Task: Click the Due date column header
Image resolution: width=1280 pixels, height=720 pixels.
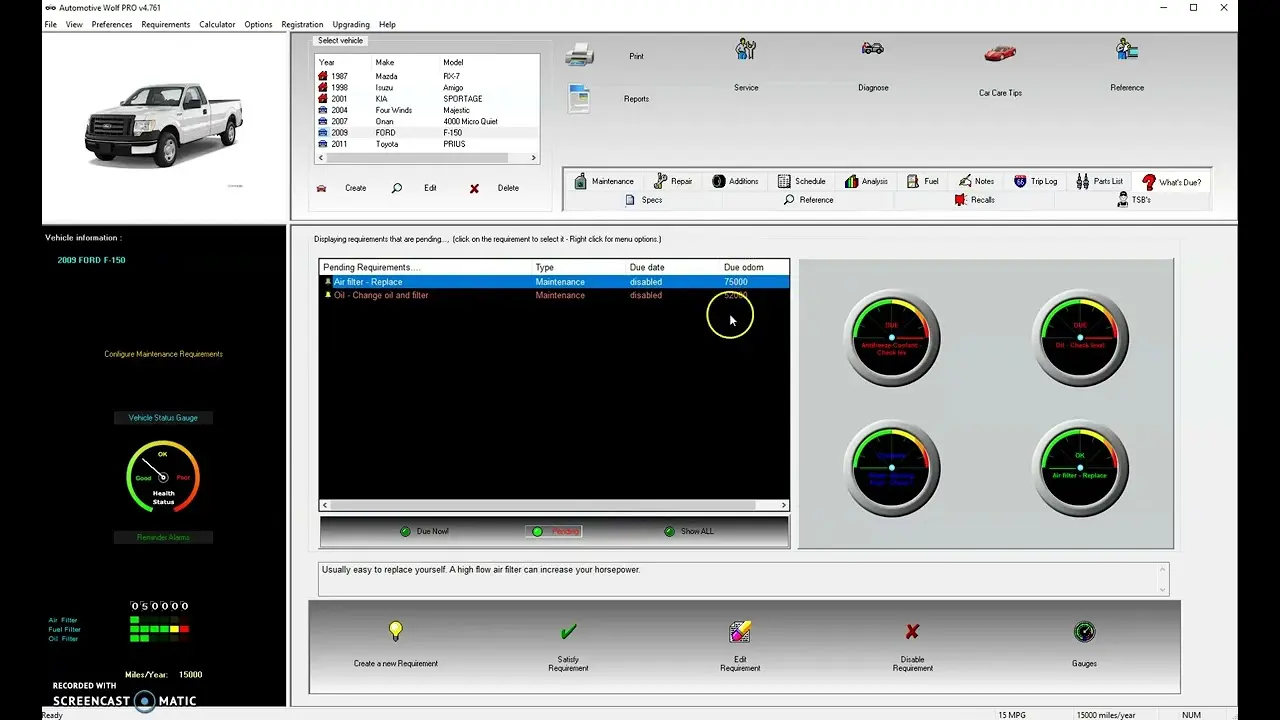Action: pyautogui.click(x=672, y=267)
